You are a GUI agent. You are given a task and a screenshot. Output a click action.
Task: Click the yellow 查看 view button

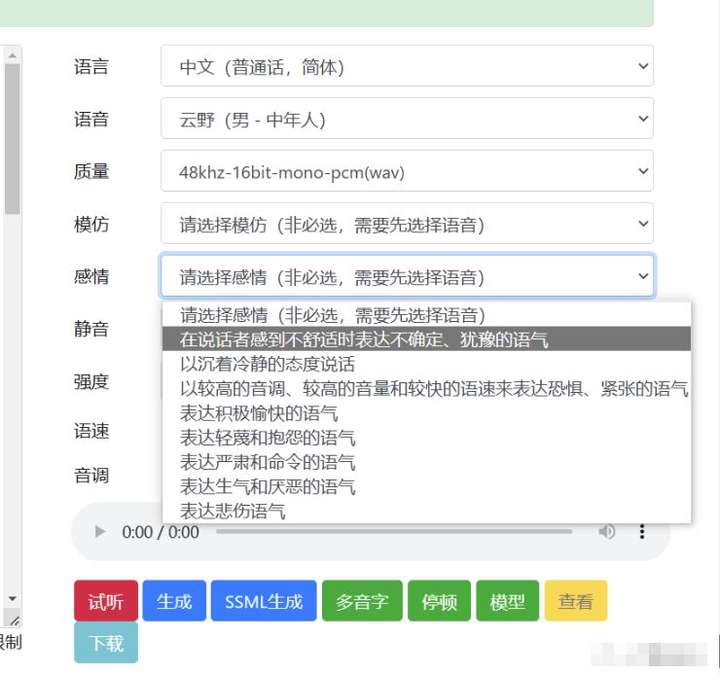[x=576, y=601]
